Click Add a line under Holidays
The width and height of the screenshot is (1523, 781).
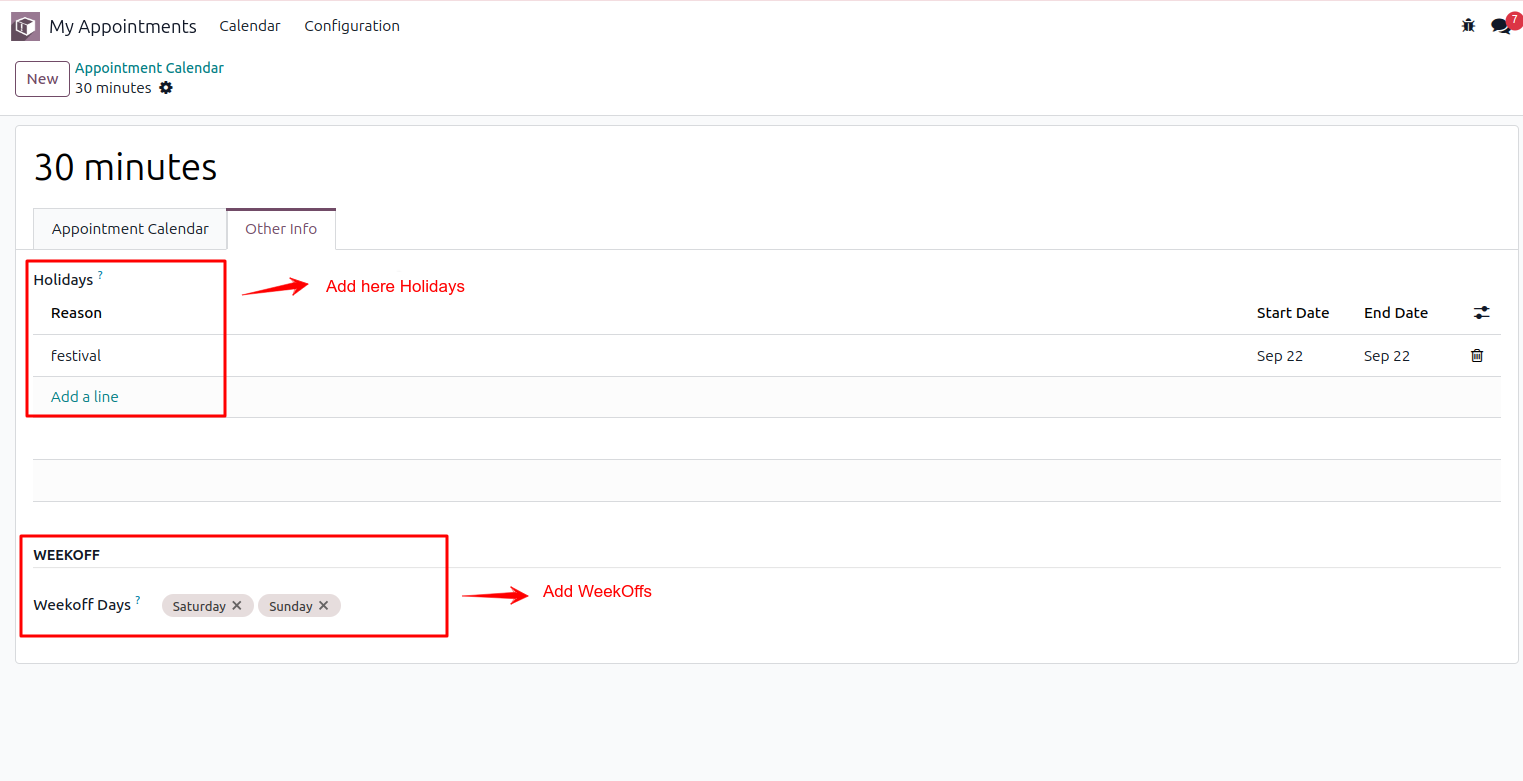[85, 397]
